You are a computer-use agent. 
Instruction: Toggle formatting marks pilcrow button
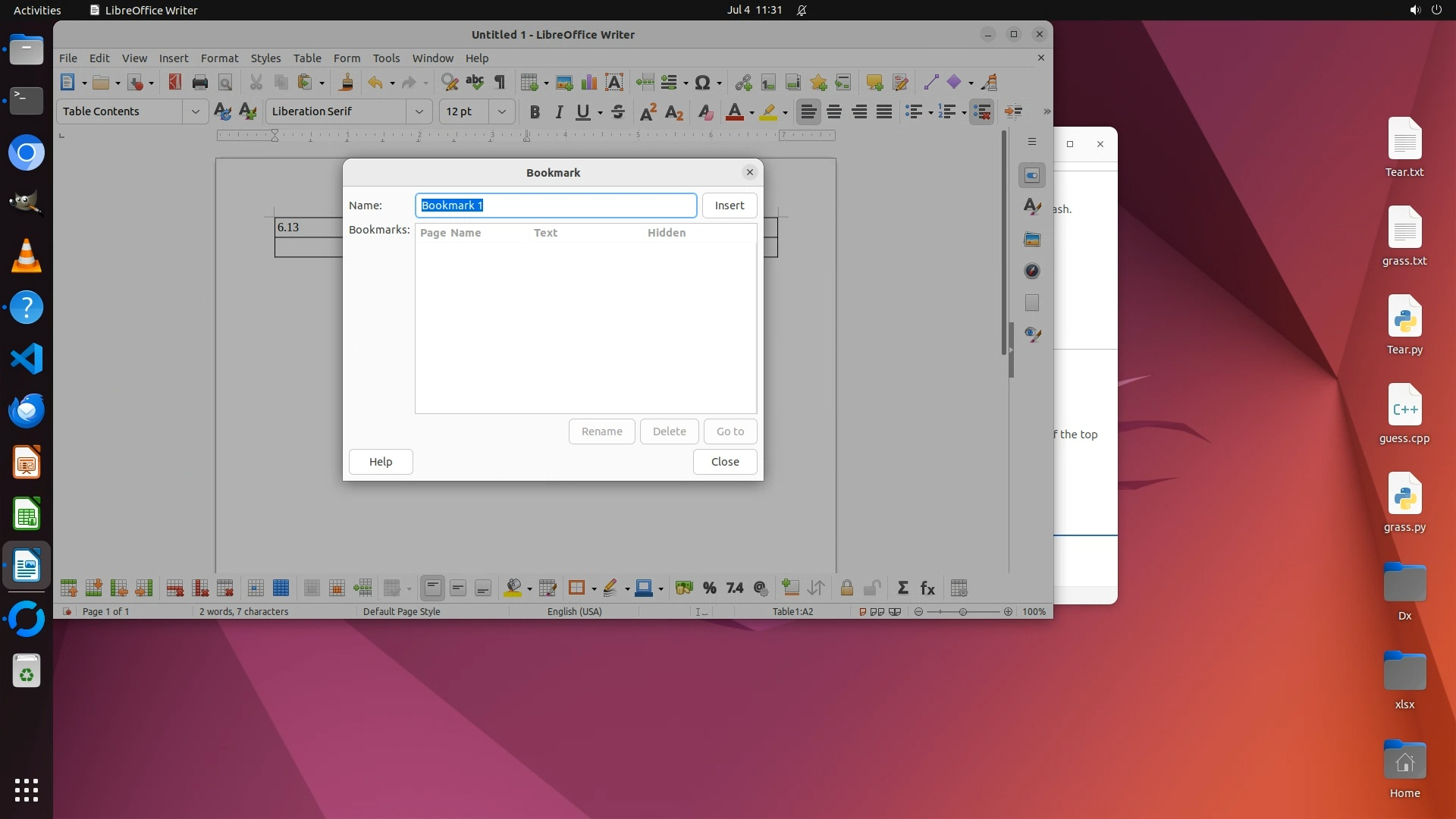pos(500,83)
